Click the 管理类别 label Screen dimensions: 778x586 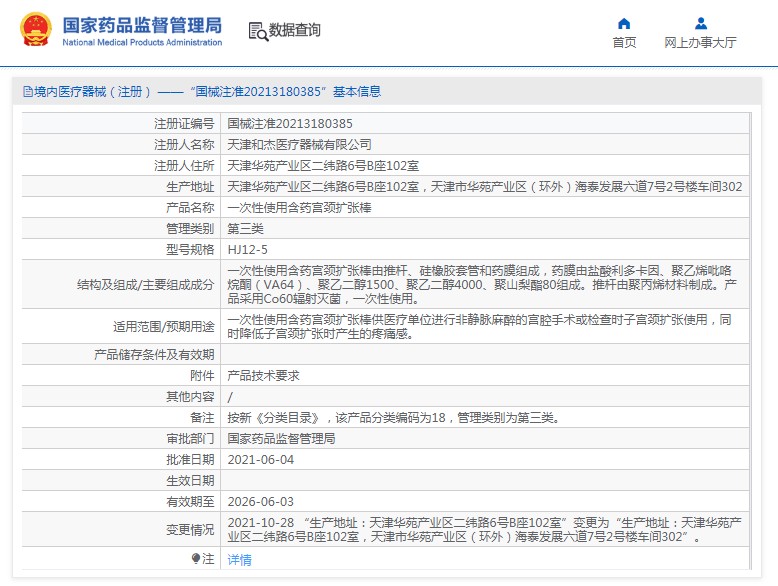click(x=191, y=229)
